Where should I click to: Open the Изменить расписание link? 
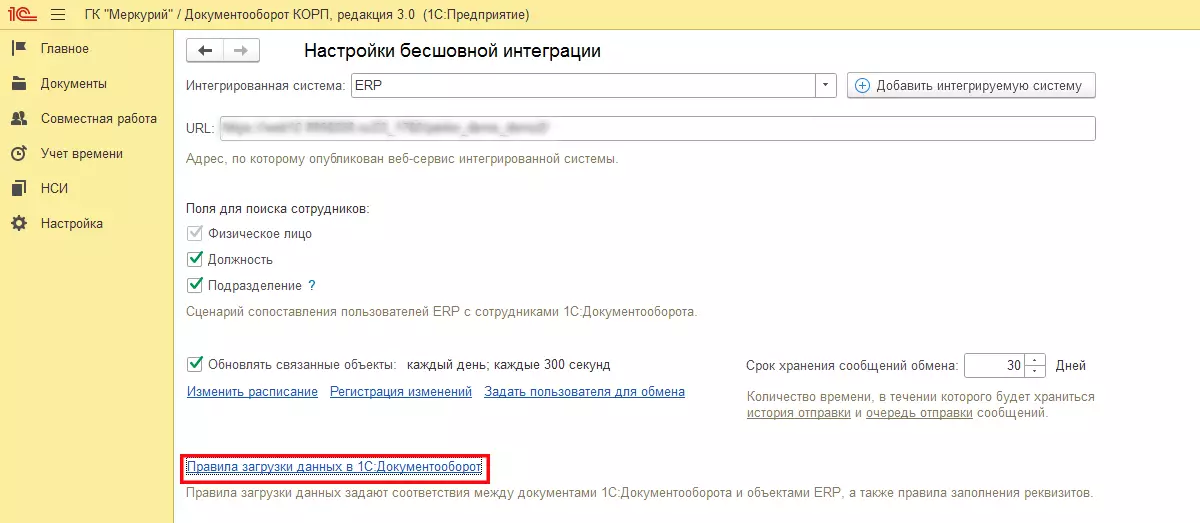(252, 392)
